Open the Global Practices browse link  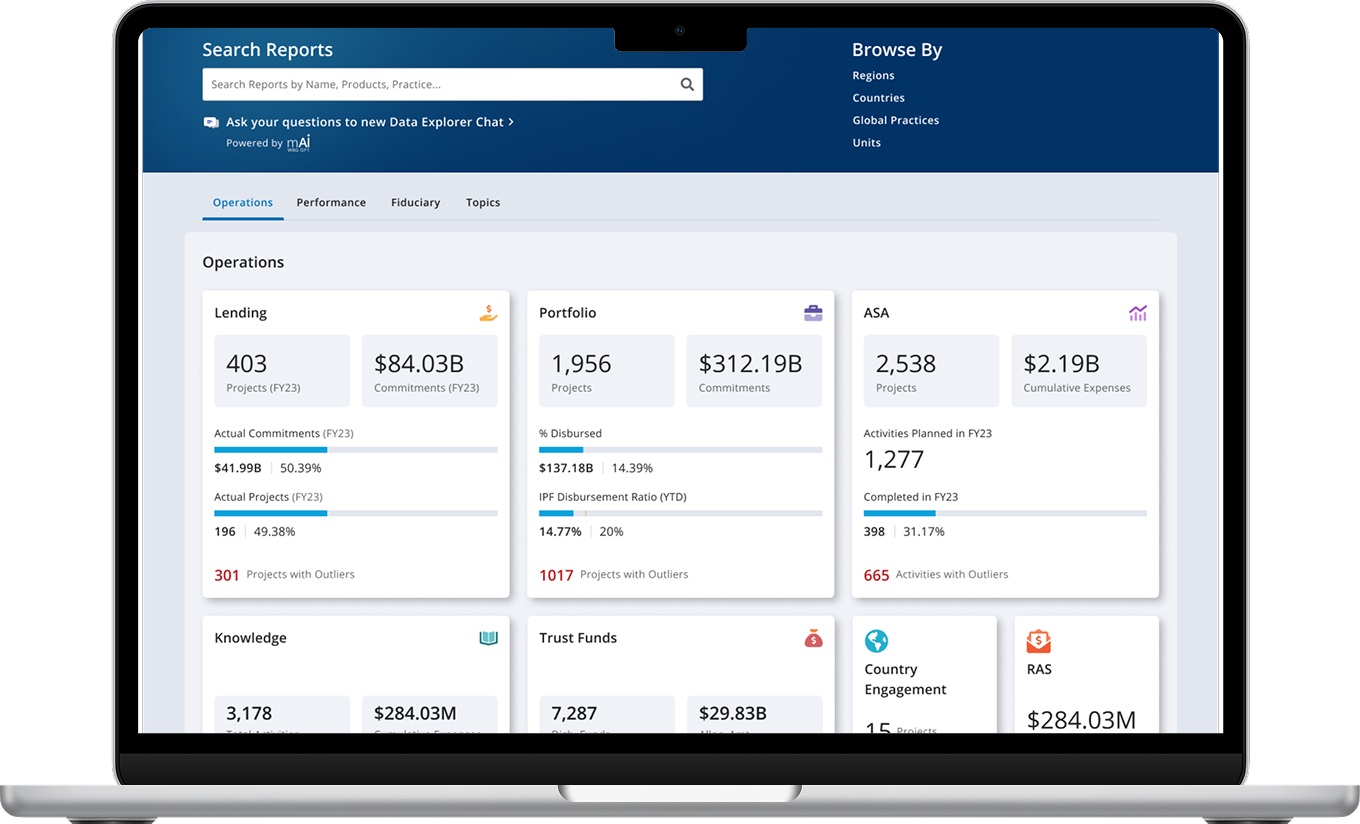(895, 120)
